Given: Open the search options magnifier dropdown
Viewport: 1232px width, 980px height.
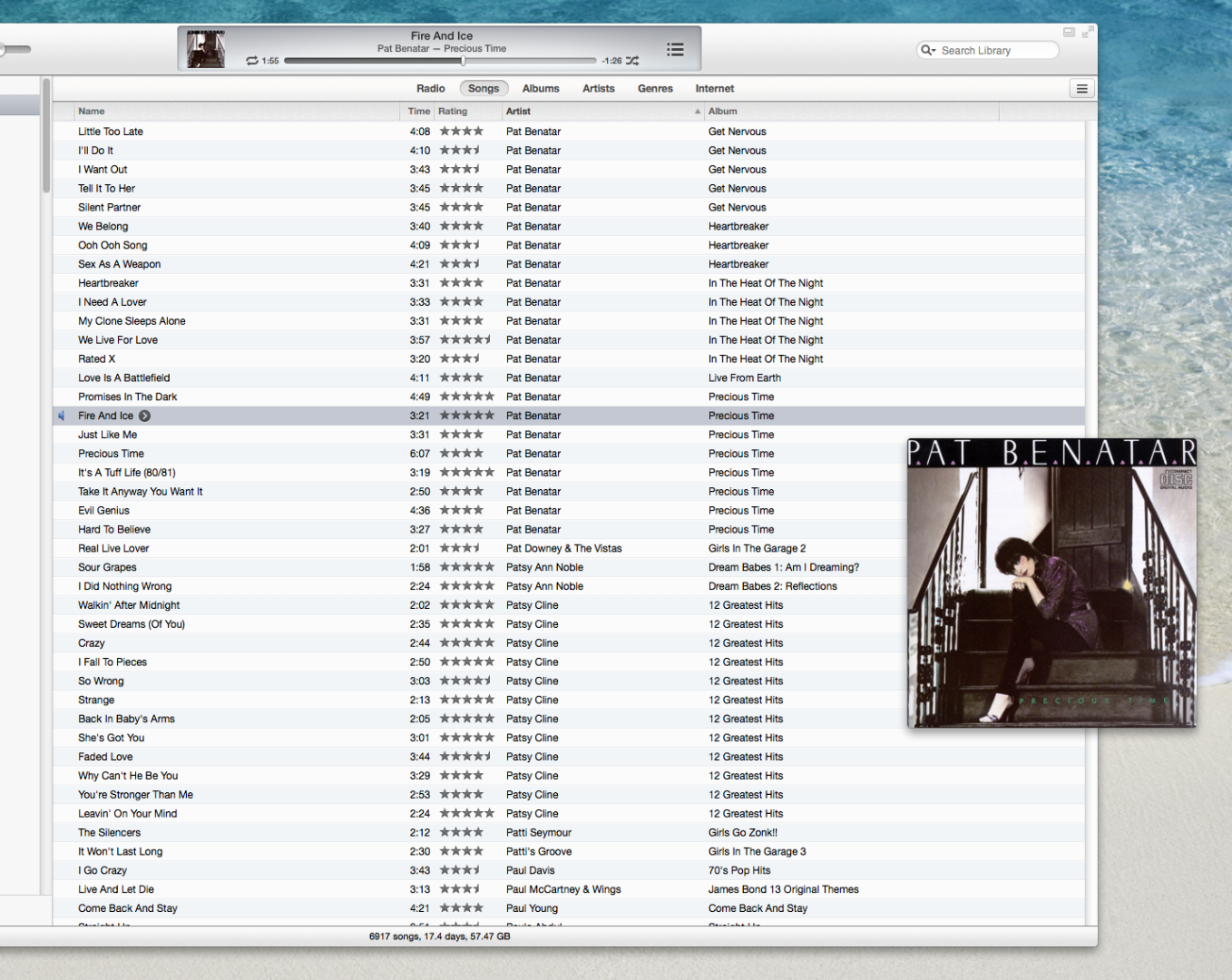Looking at the screenshot, I should tap(928, 50).
